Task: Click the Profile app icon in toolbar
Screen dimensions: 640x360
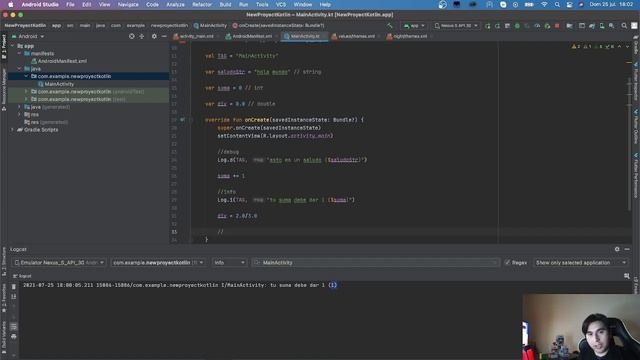Action: (537, 25)
